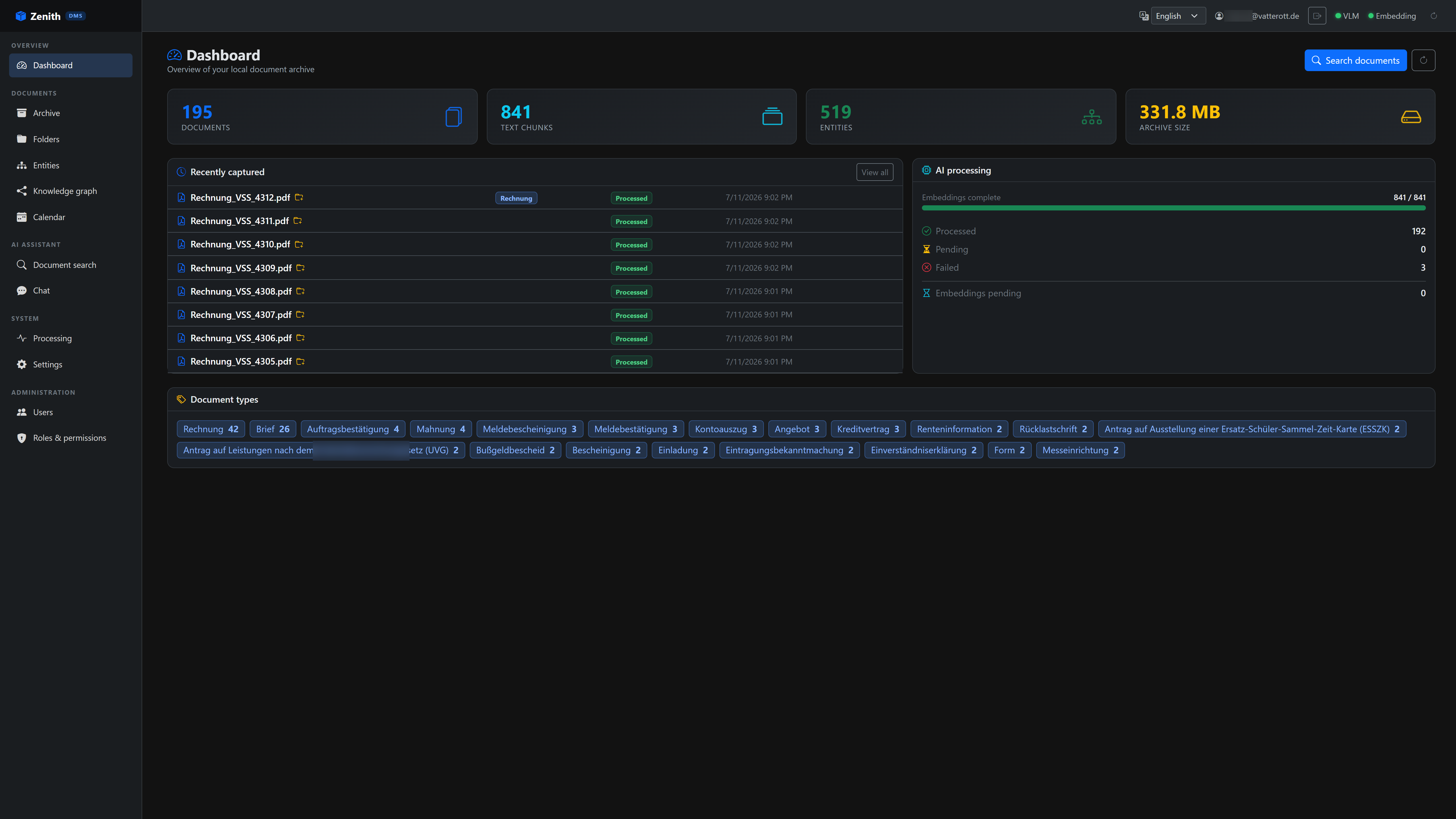The image size is (1456, 819).
Task: Open Rechnung_VSS_4312.pdf document
Action: (240, 197)
